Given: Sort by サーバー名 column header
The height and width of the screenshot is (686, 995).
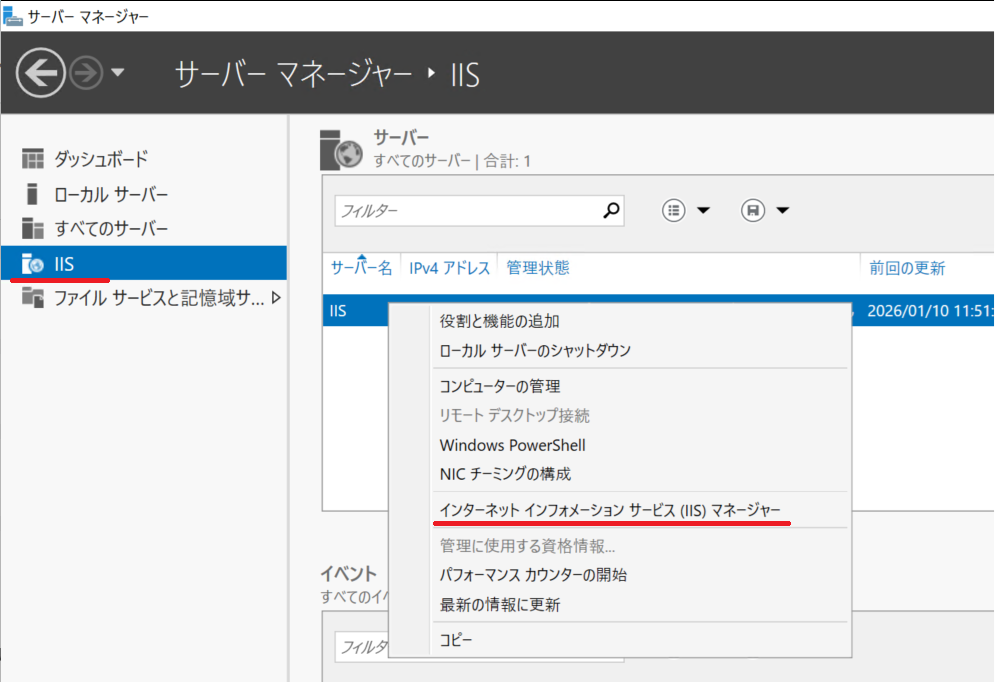Looking at the screenshot, I should click(x=361, y=268).
